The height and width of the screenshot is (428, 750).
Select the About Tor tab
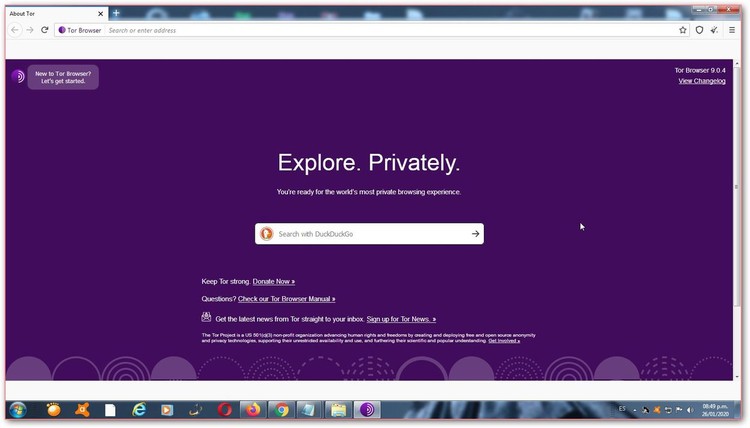click(56, 14)
